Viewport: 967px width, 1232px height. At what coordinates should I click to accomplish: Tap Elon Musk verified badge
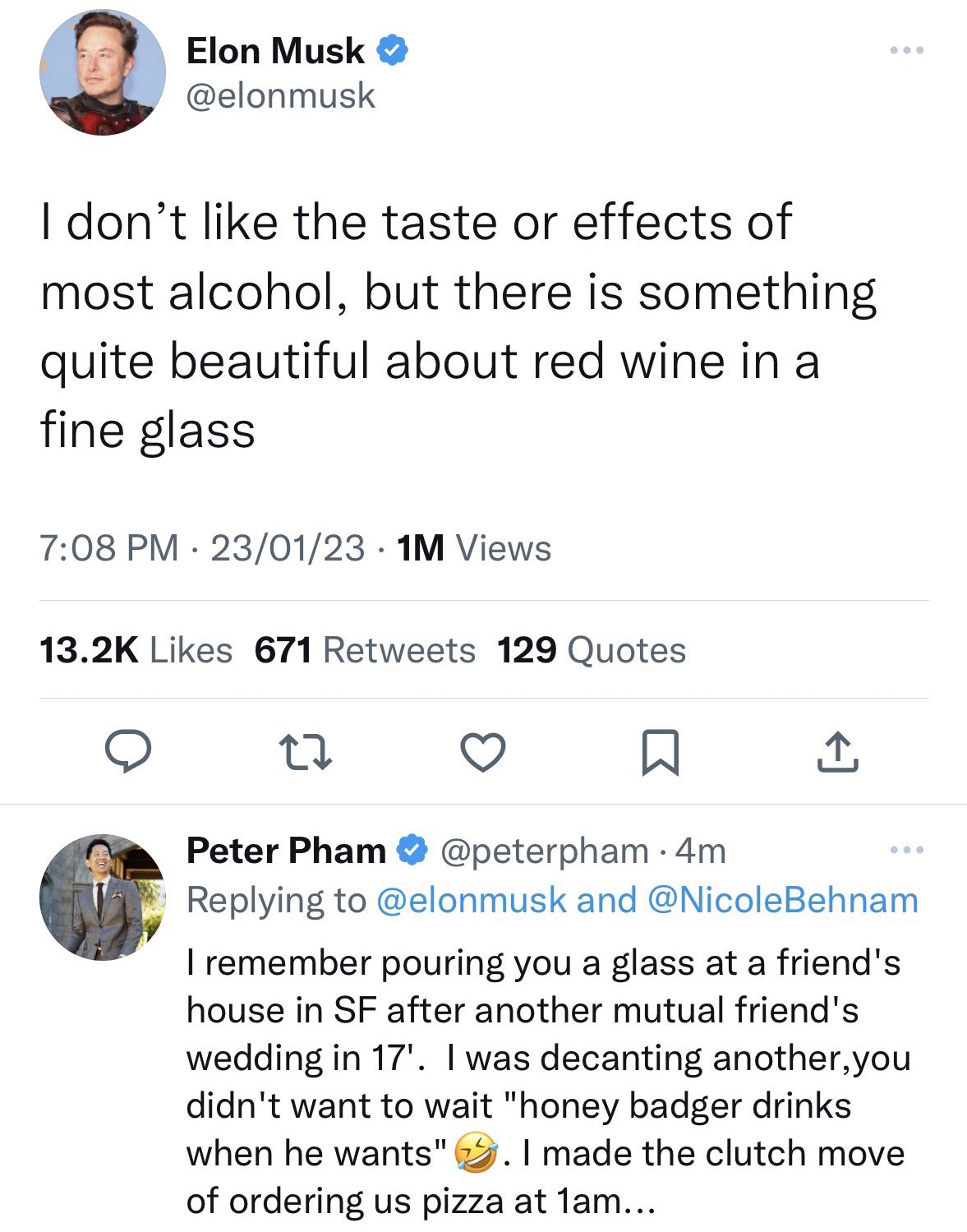coord(393,51)
